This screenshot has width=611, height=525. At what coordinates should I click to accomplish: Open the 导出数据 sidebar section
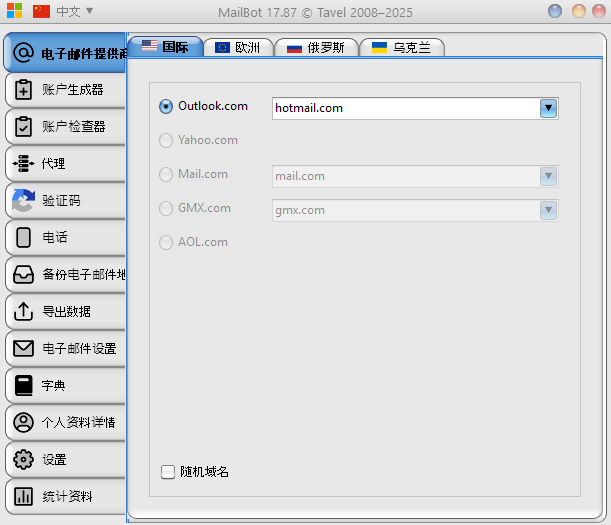[x=65, y=311]
